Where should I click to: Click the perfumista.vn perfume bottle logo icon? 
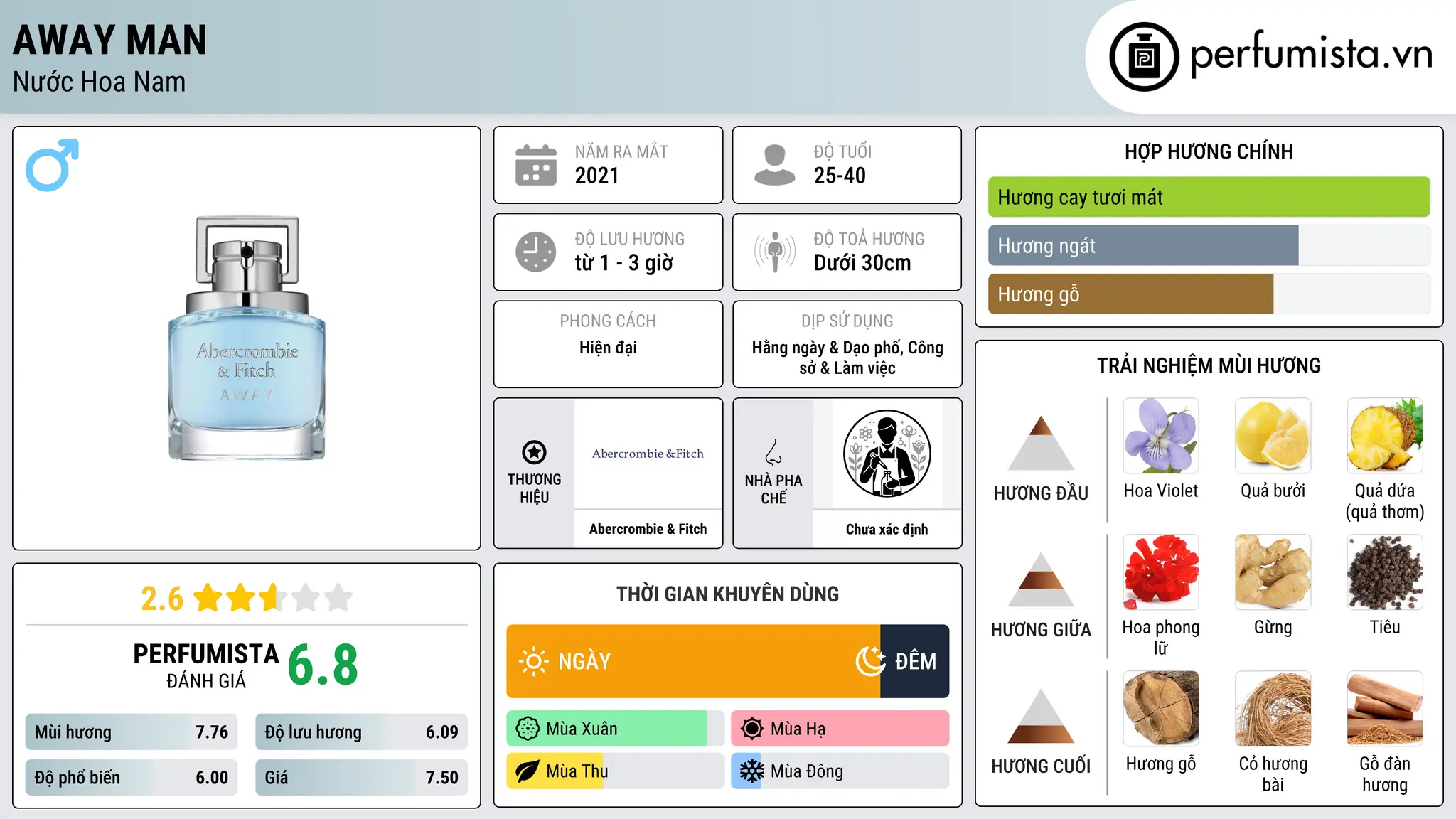1144,57
